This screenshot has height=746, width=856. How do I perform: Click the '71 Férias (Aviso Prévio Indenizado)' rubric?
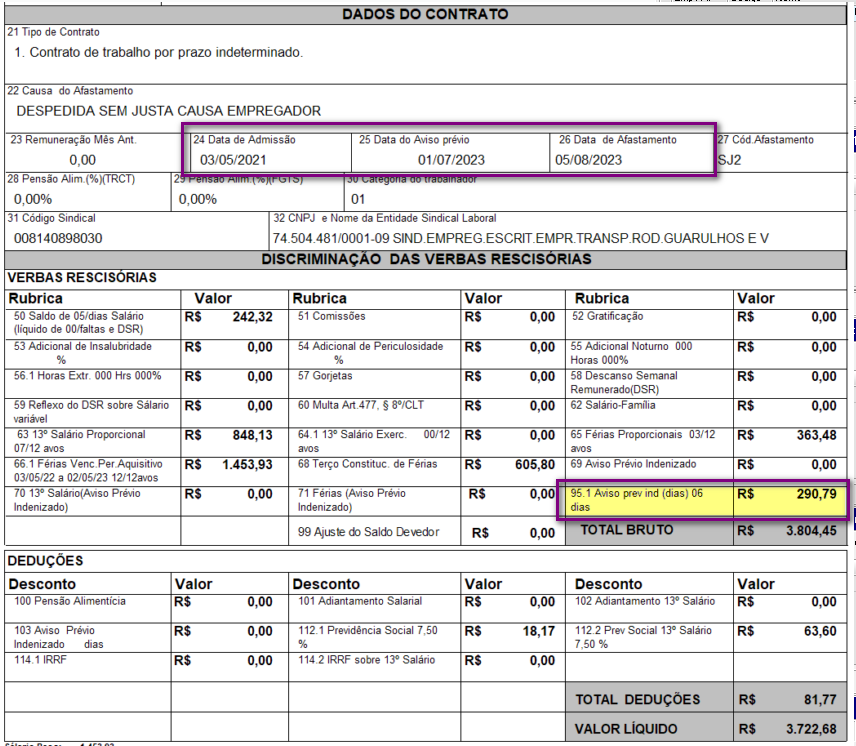click(x=352, y=500)
